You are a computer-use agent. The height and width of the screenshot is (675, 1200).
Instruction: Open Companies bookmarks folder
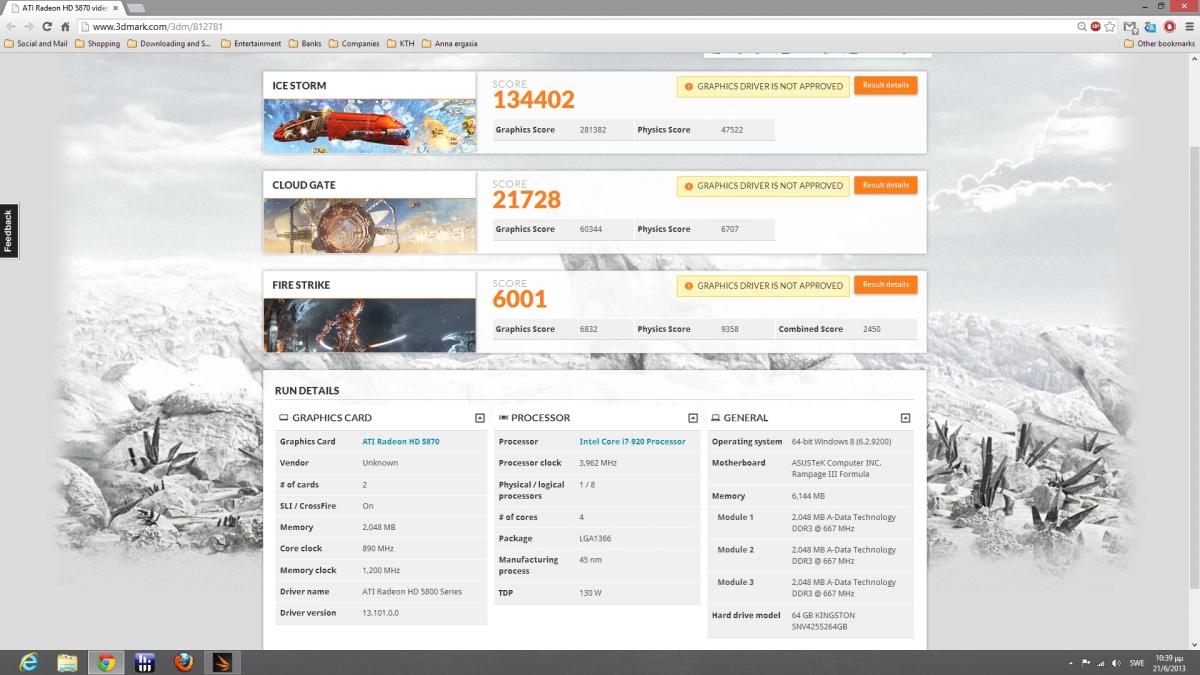(354, 44)
